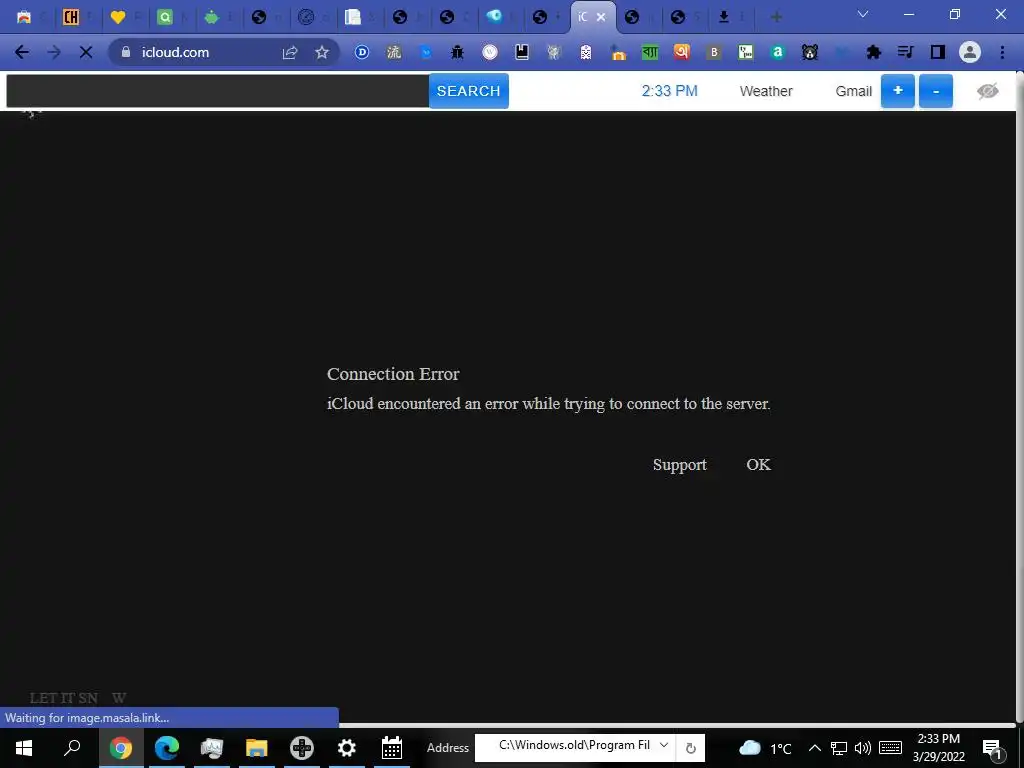Screen dimensions: 1024x768
Task: Open the volume control in tray
Action: (x=863, y=748)
